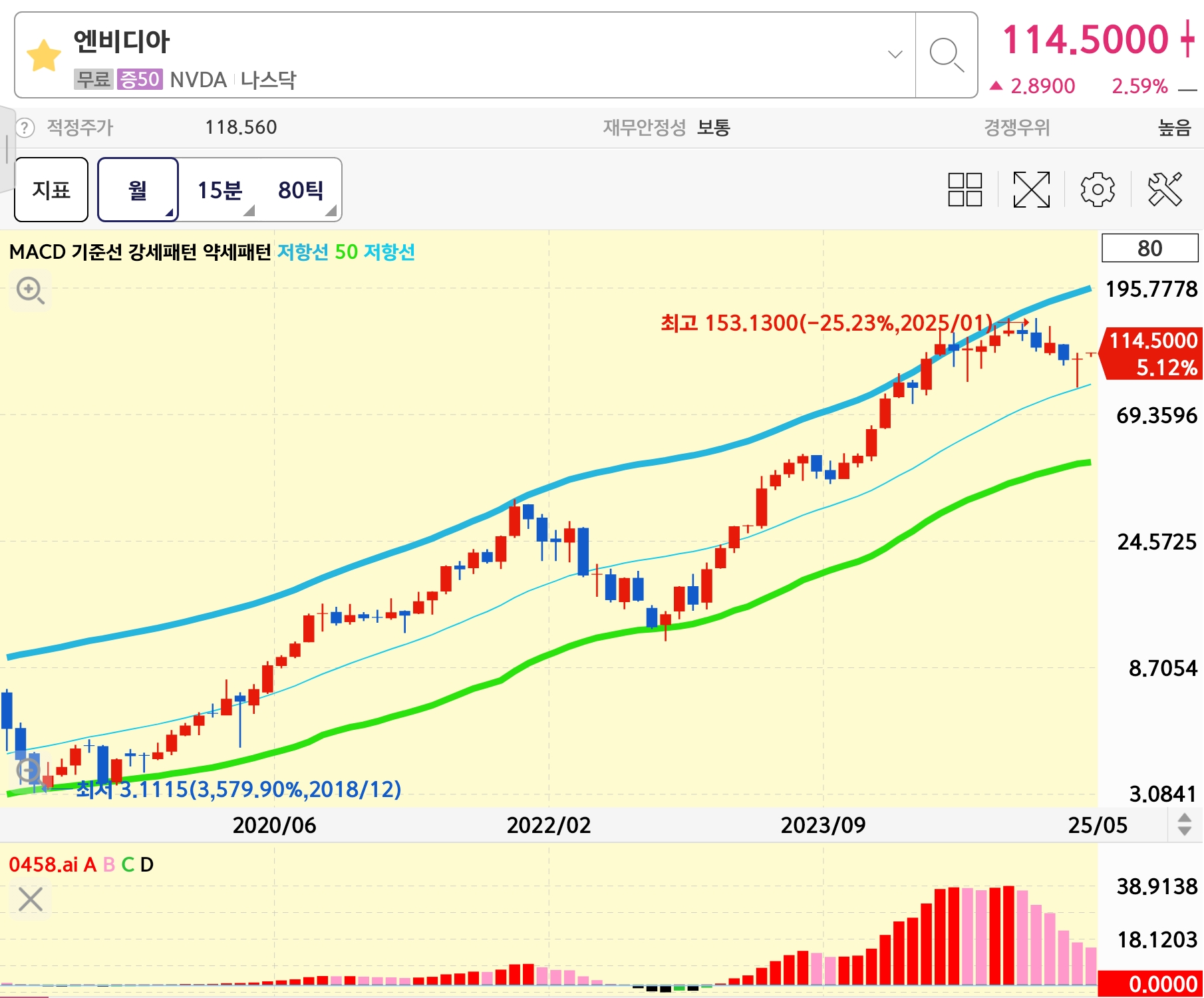Click the pink letter B series label

tap(109, 864)
